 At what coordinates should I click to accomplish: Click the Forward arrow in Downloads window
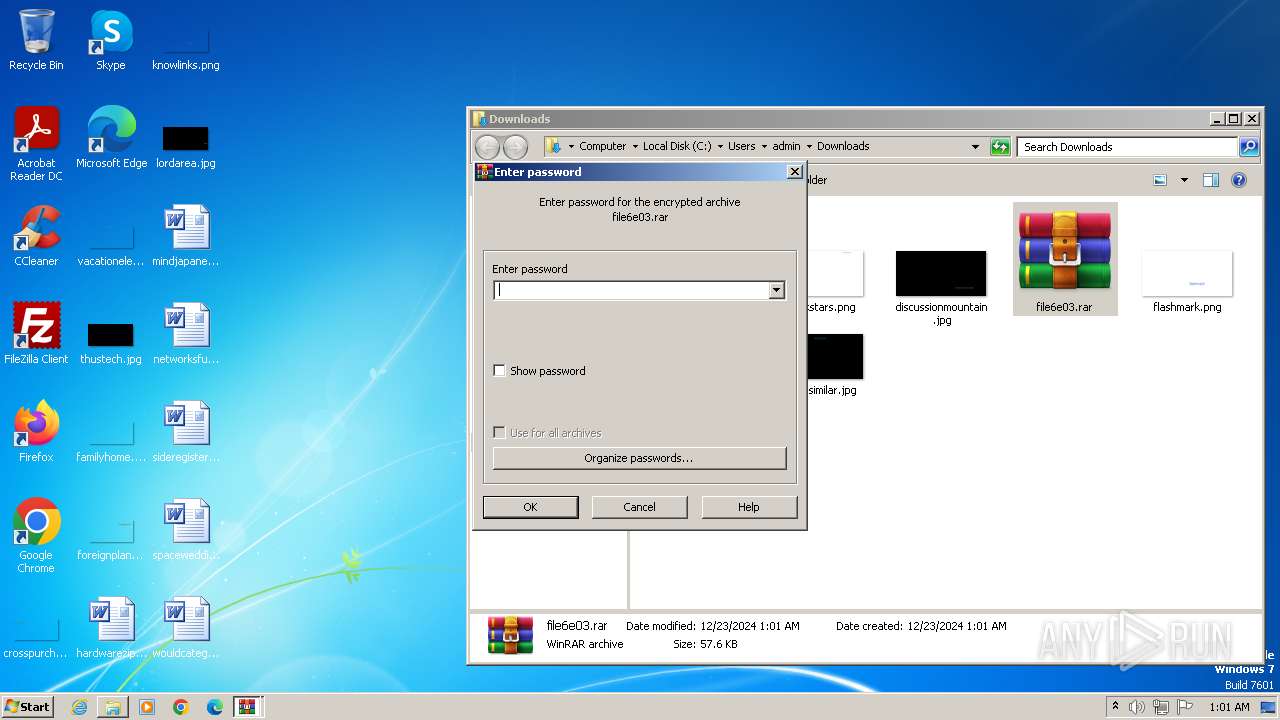(515, 147)
